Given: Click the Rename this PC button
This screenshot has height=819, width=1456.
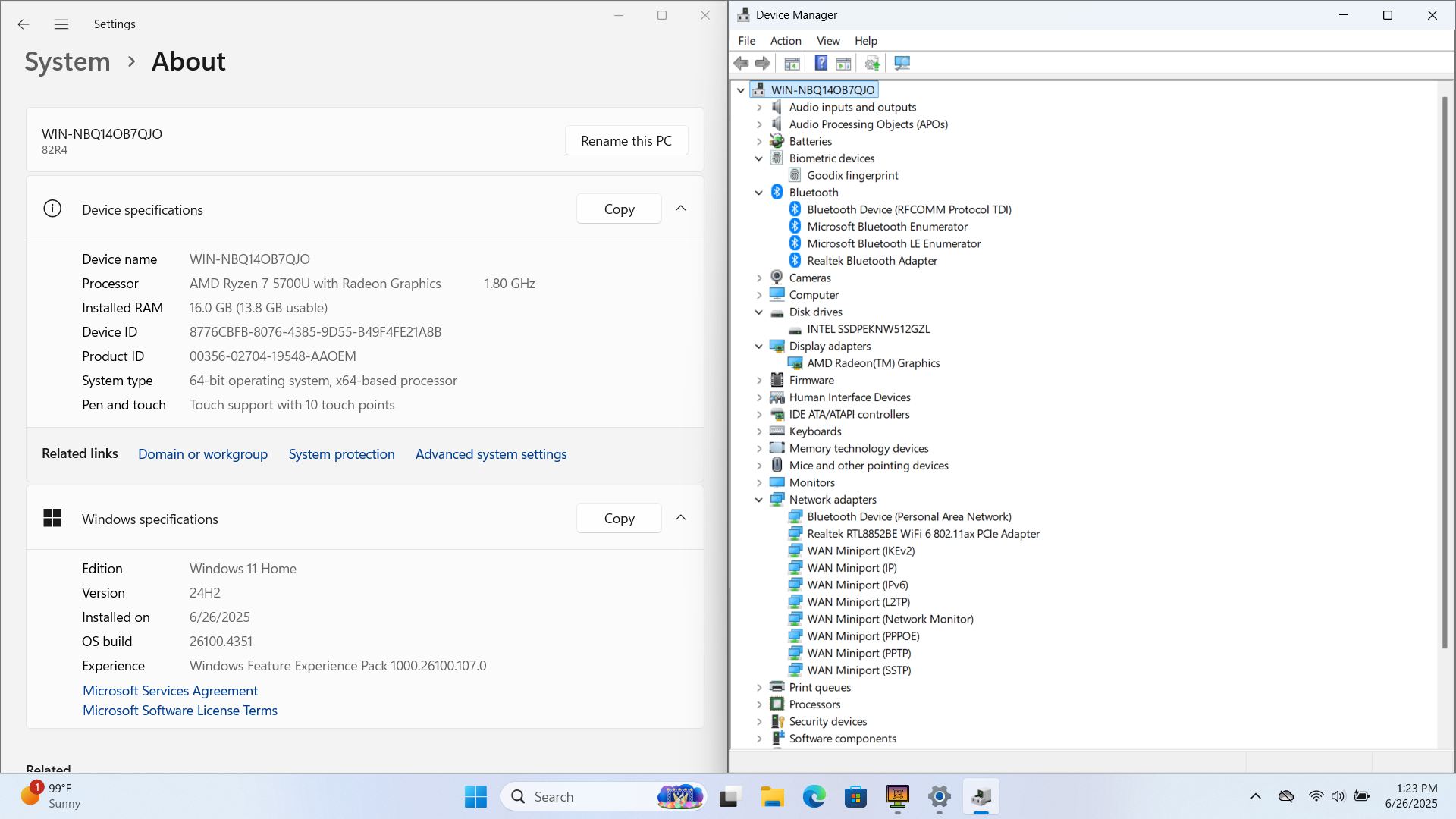Looking at the screenshot, I should click(x=626, y=141).
